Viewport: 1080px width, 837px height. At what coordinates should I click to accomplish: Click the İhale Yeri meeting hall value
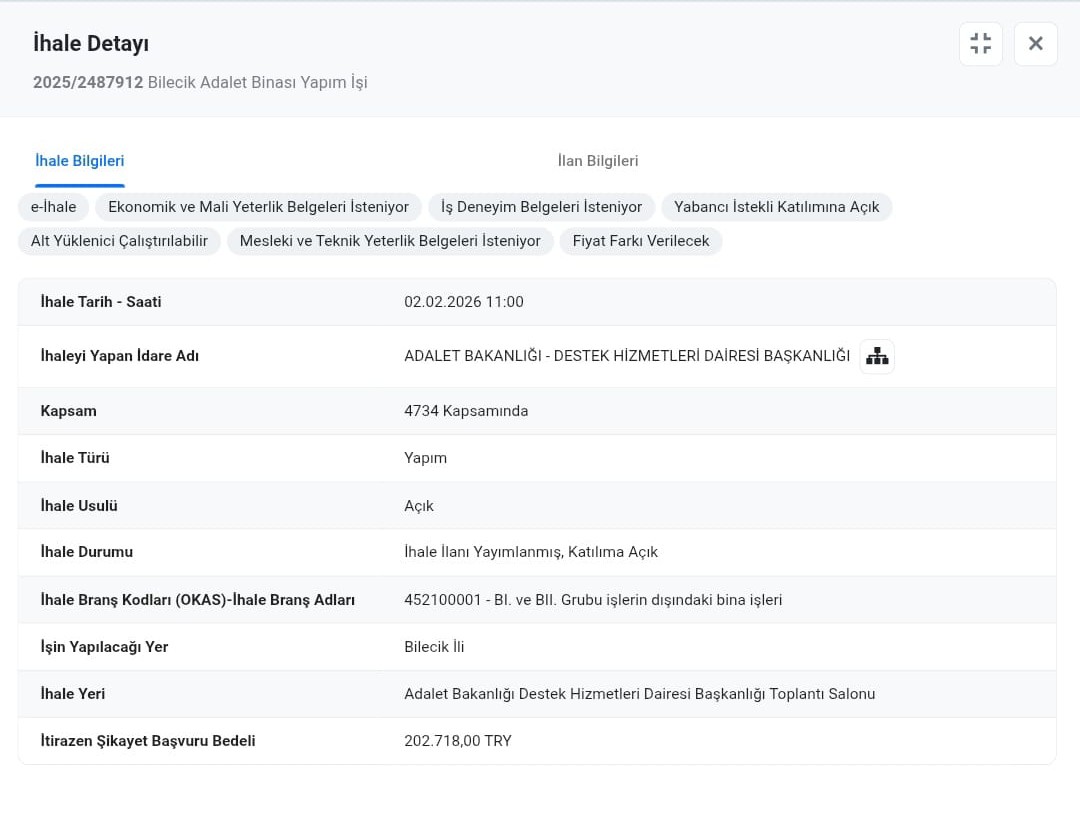(639, 694)
